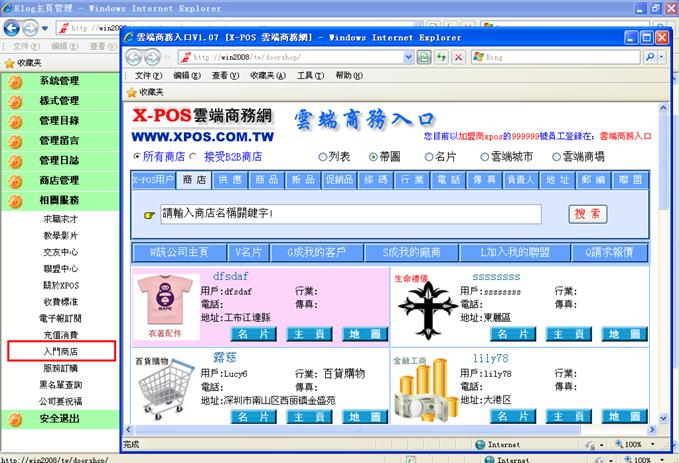Viewport: 679px width, 463px height.
Task: Expand the 商店管理 sidebar section
Action: point(58,180)
